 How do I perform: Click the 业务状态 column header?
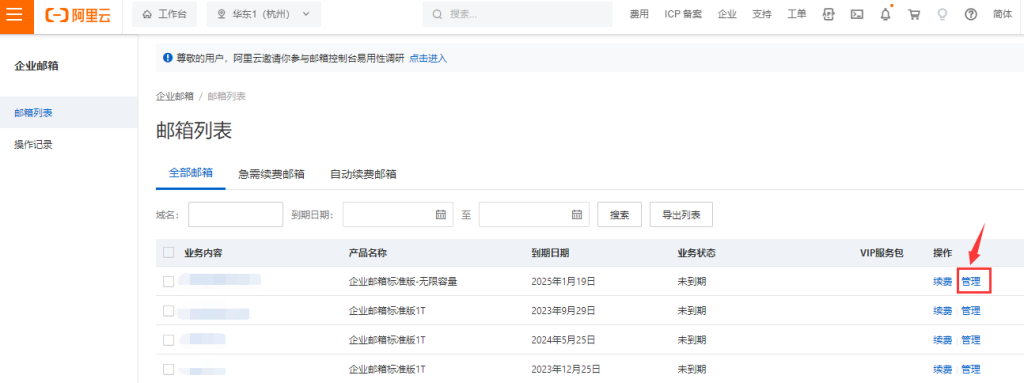tap(697, 253)
